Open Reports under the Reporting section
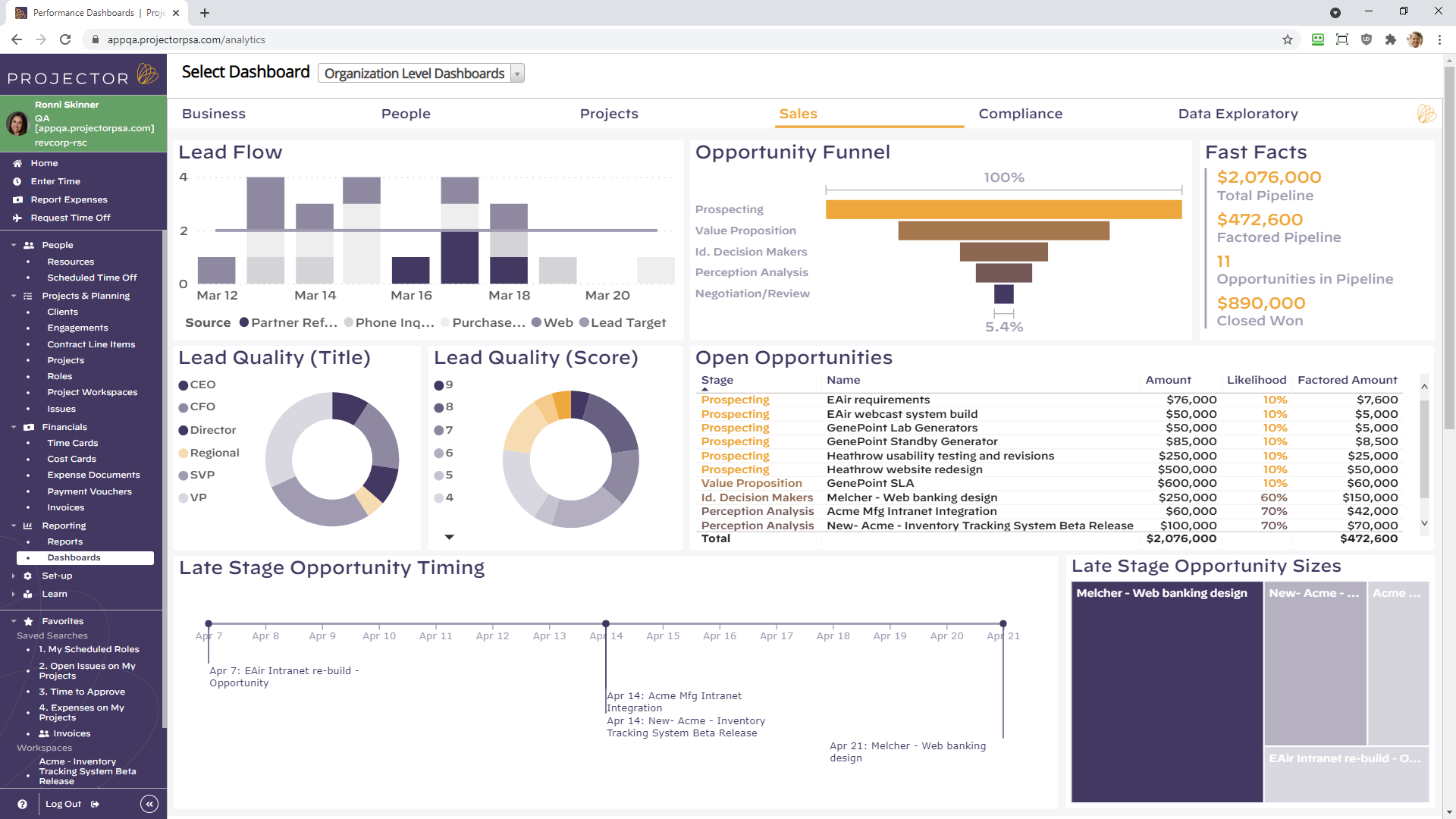 [65, 541]
